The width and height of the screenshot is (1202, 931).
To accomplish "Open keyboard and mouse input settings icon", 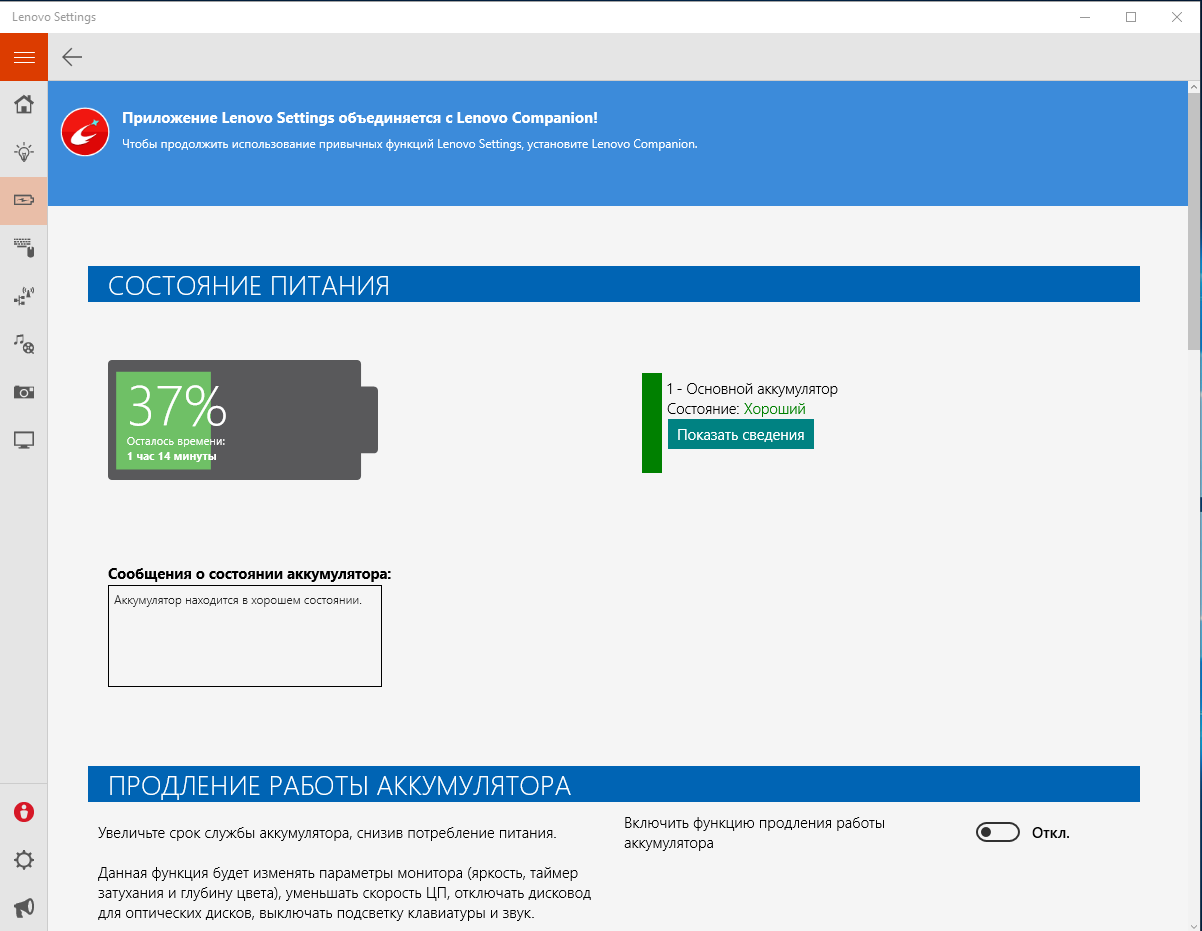I will [24, 248].
